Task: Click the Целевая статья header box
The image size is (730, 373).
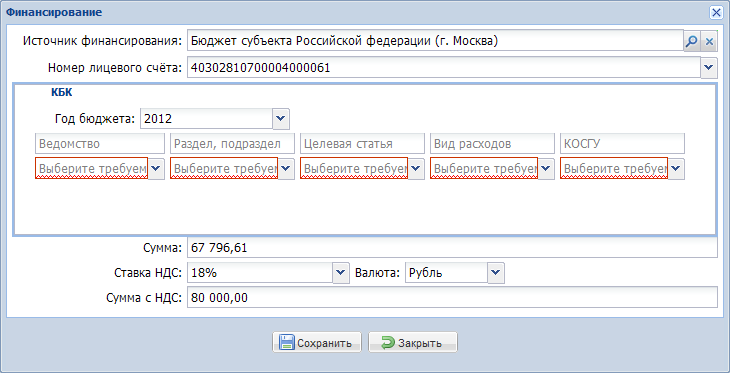Action: [362, 144]
